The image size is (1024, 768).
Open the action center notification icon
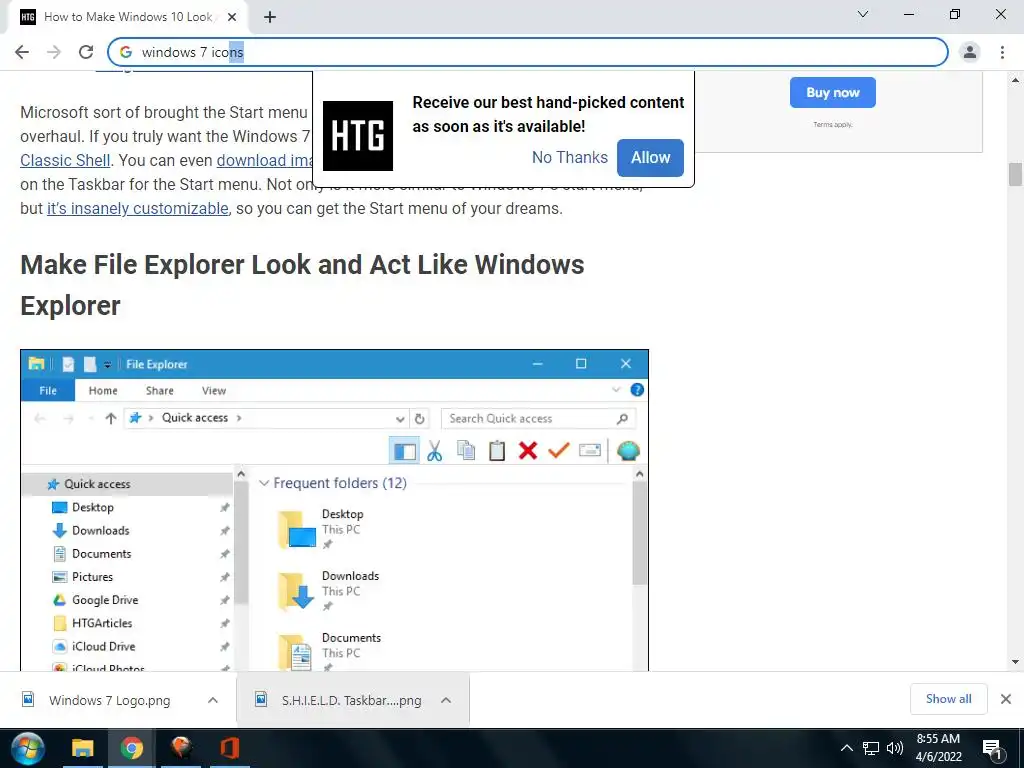click(x=993, y=750)
